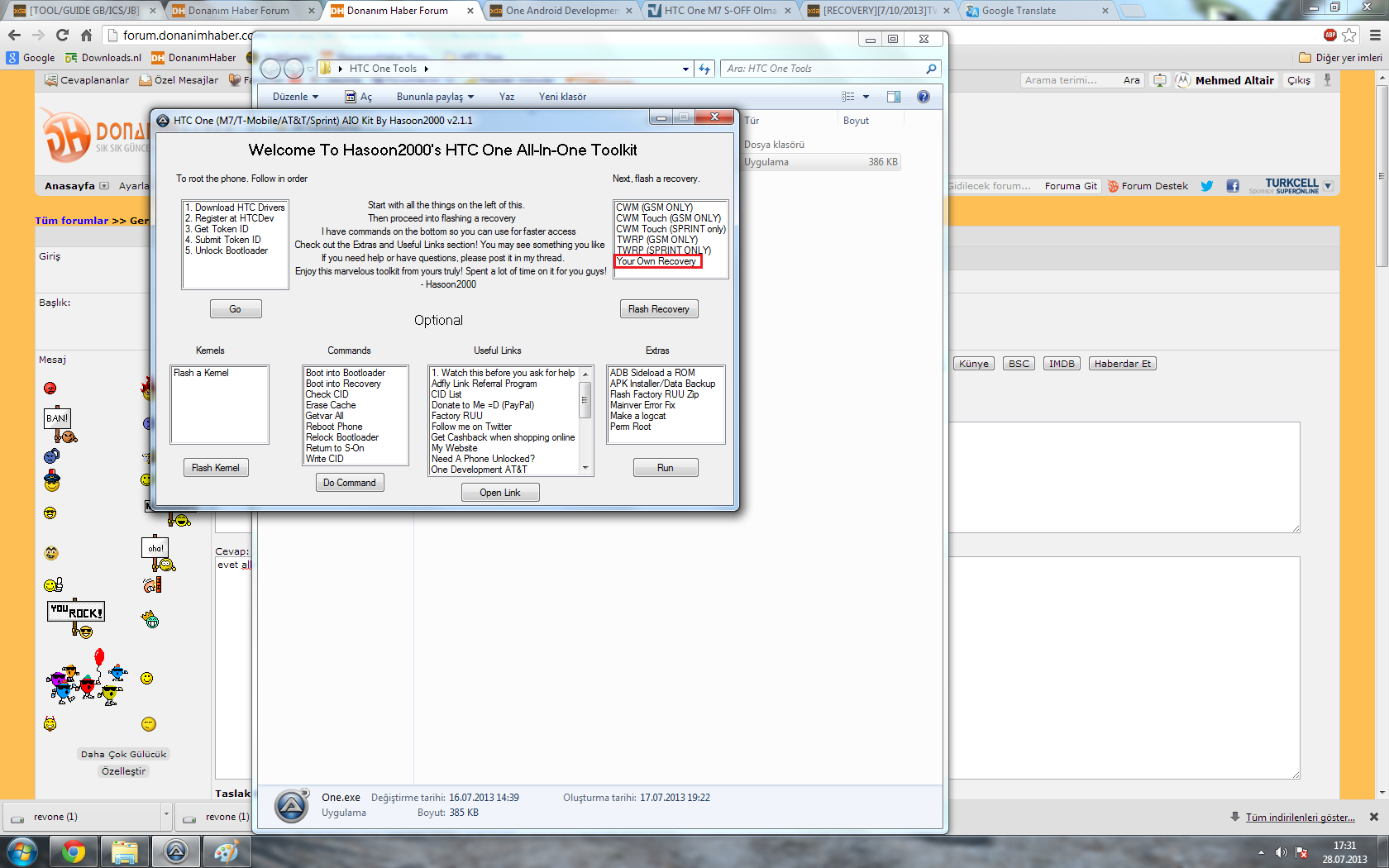Insert the red angry smiley
This screenshot has width=1389, height=868.
pyautogui.click(x=50, y=388)
